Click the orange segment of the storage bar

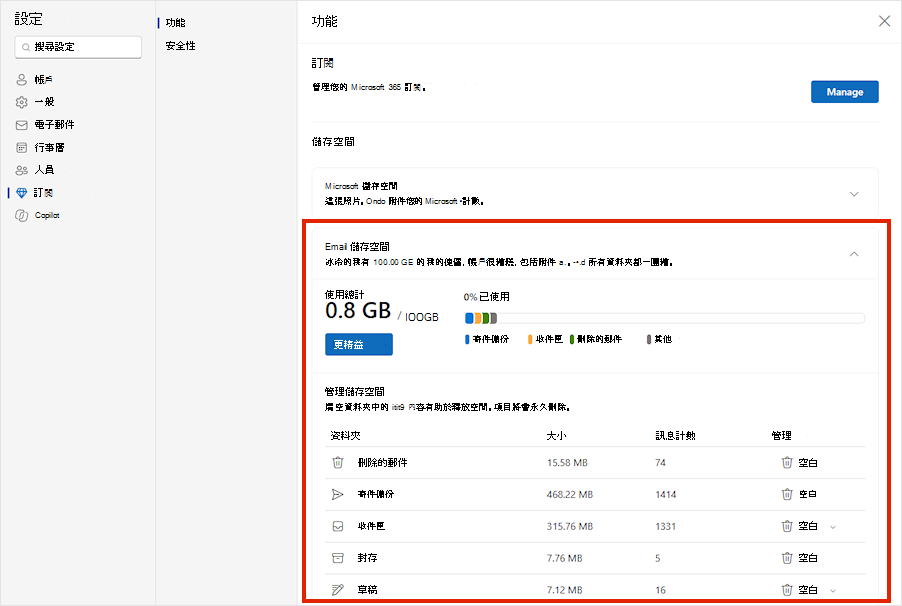(x=477, y=318)
